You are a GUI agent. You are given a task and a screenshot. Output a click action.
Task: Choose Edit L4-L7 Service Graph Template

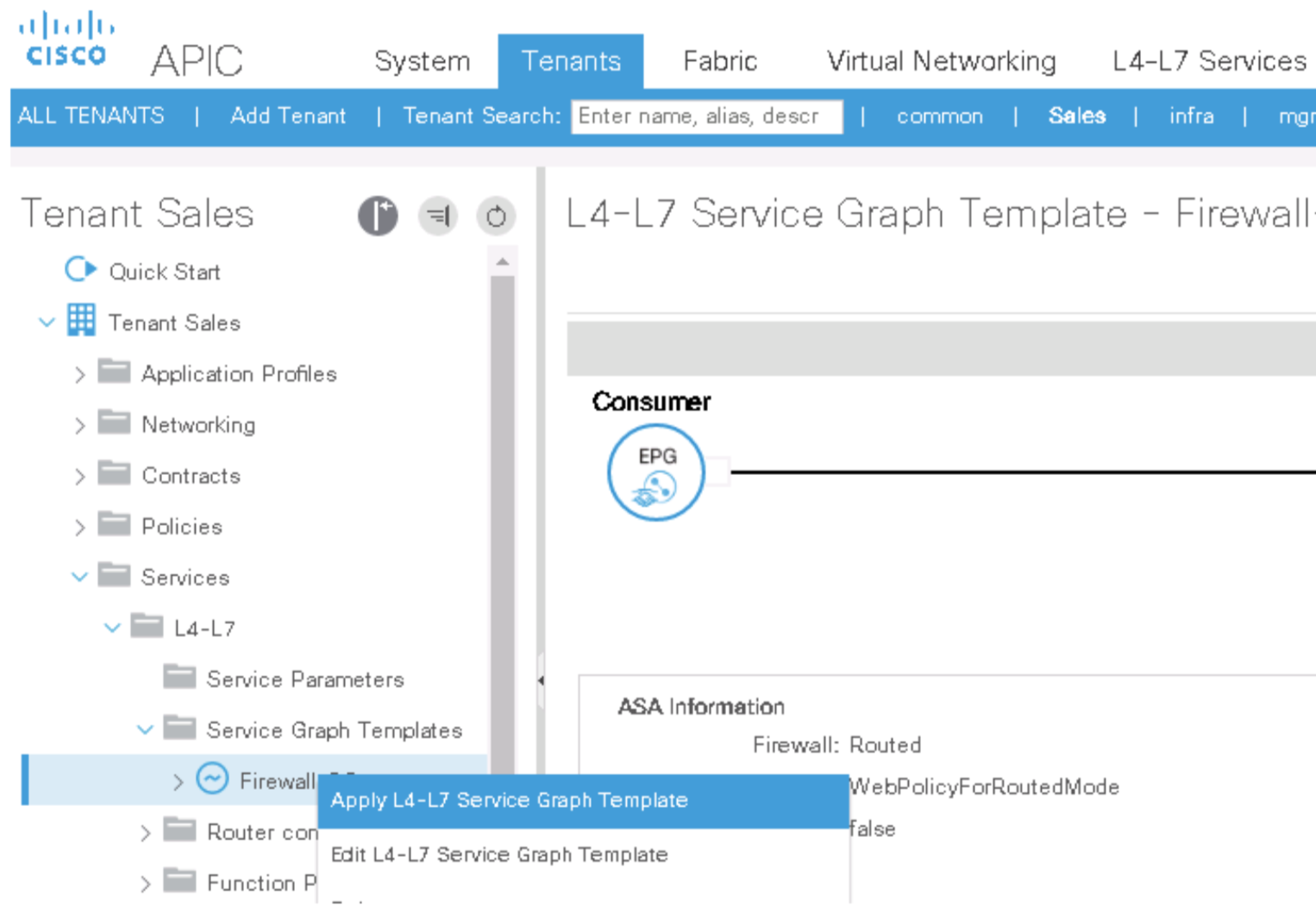[x=499, y=854]
